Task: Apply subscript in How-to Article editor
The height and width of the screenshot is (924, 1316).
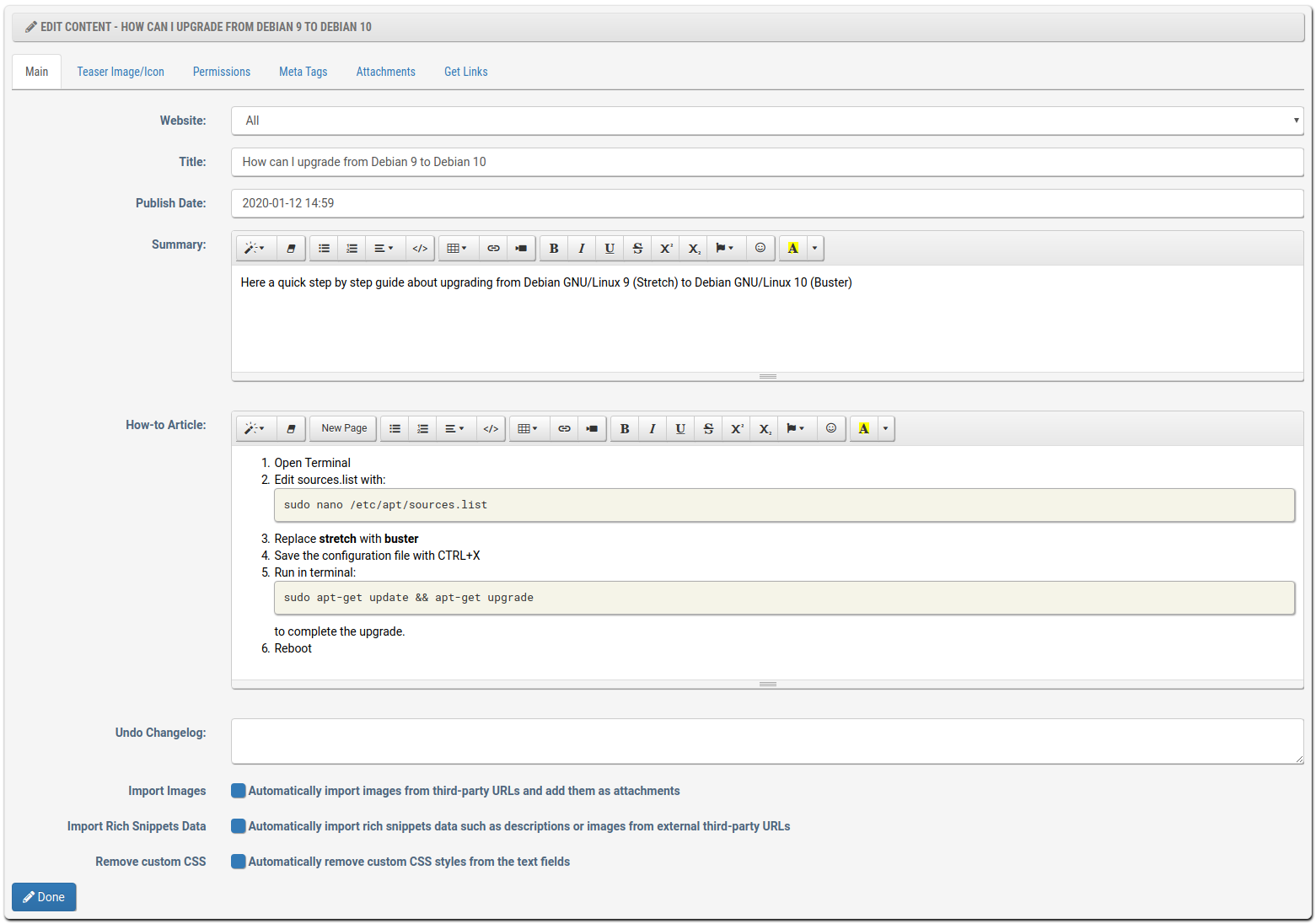Action: coord(765,428)
